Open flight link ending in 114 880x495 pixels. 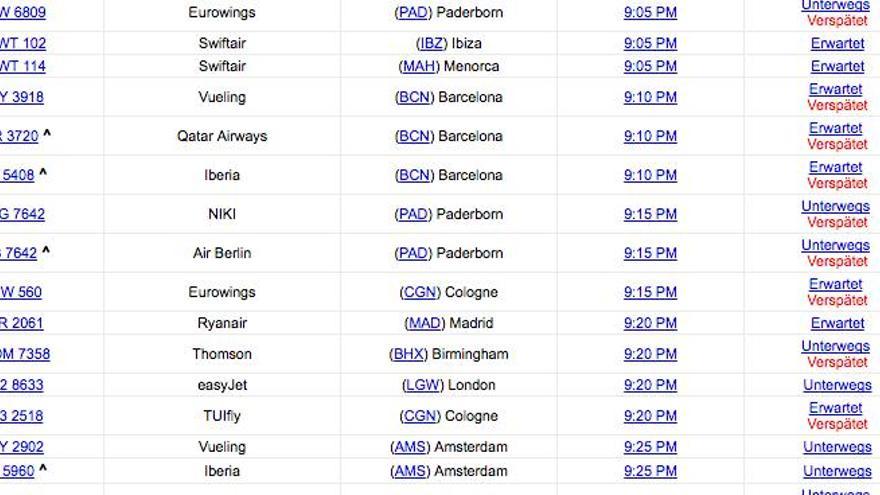[x=23, y=66]
